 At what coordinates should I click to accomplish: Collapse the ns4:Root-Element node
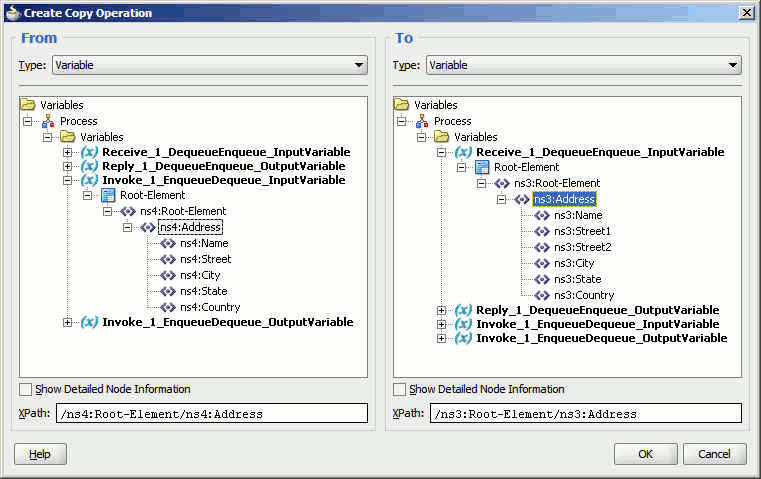point(107,211)
